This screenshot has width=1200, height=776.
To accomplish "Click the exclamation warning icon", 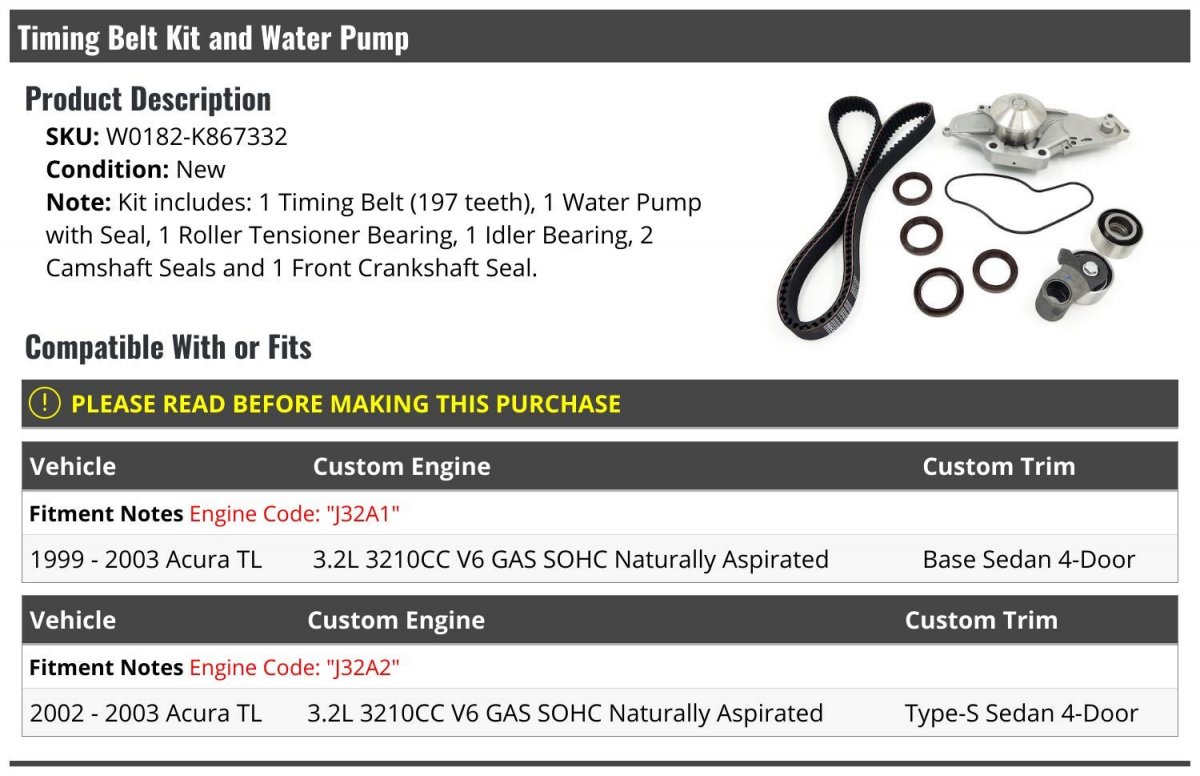I will pos(45,404).
